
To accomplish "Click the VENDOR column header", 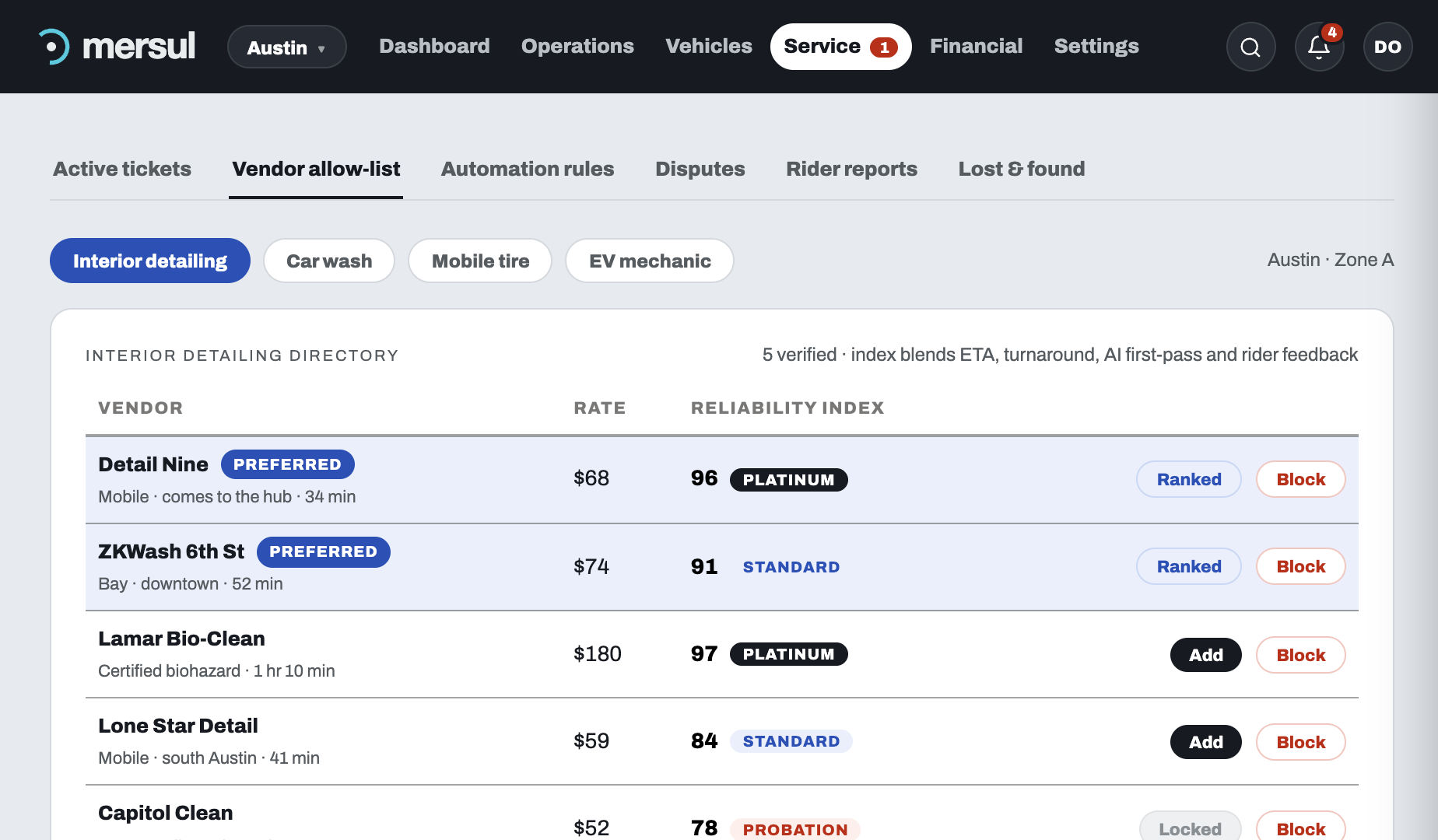I will 141,408.
